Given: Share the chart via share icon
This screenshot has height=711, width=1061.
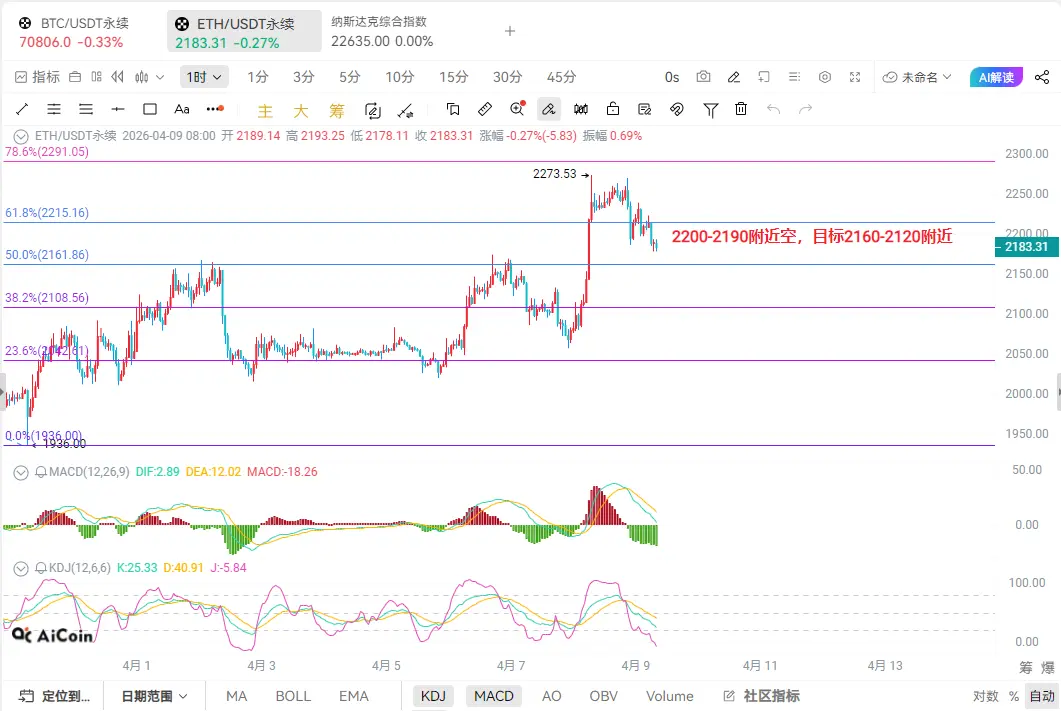Looking at the screenshot, I should tap(1042, 77).
